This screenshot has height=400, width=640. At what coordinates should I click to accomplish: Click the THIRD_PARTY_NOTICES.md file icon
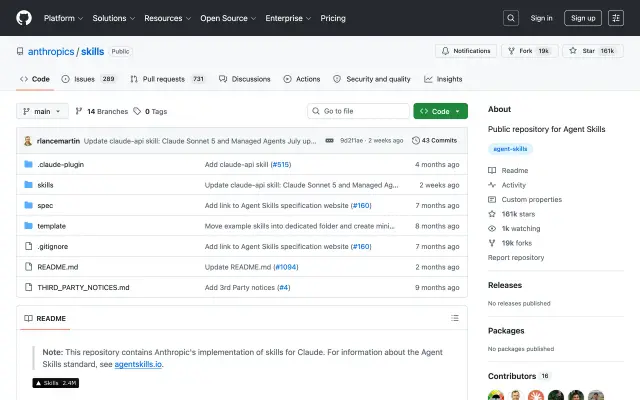pos(28,287)
